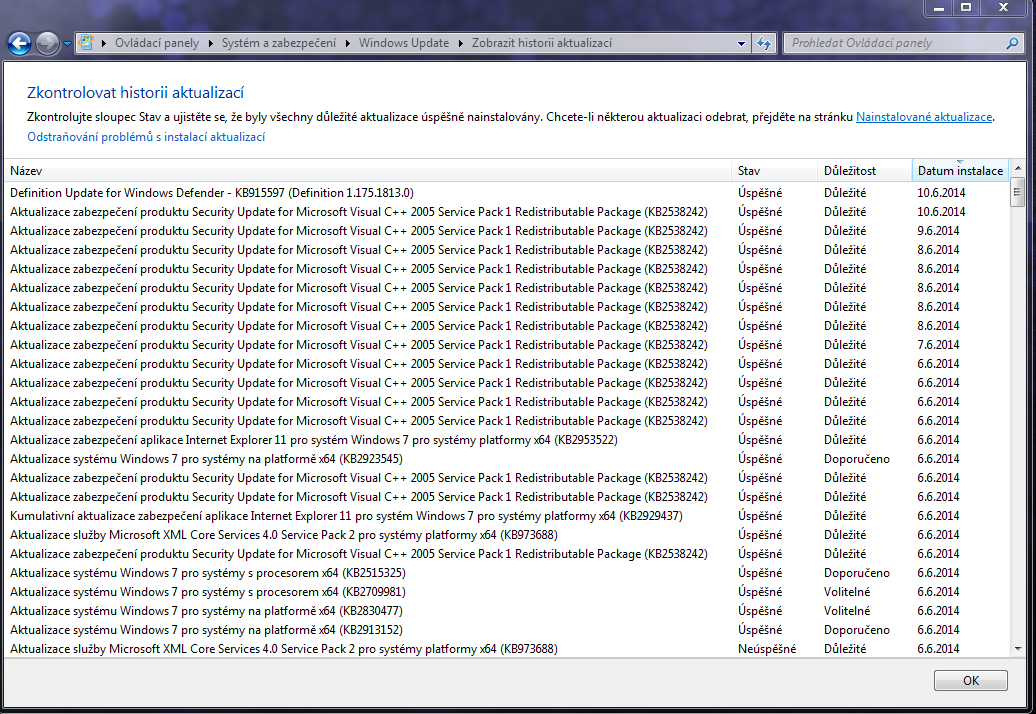
Task: Maximize the window
Action: 966,7
